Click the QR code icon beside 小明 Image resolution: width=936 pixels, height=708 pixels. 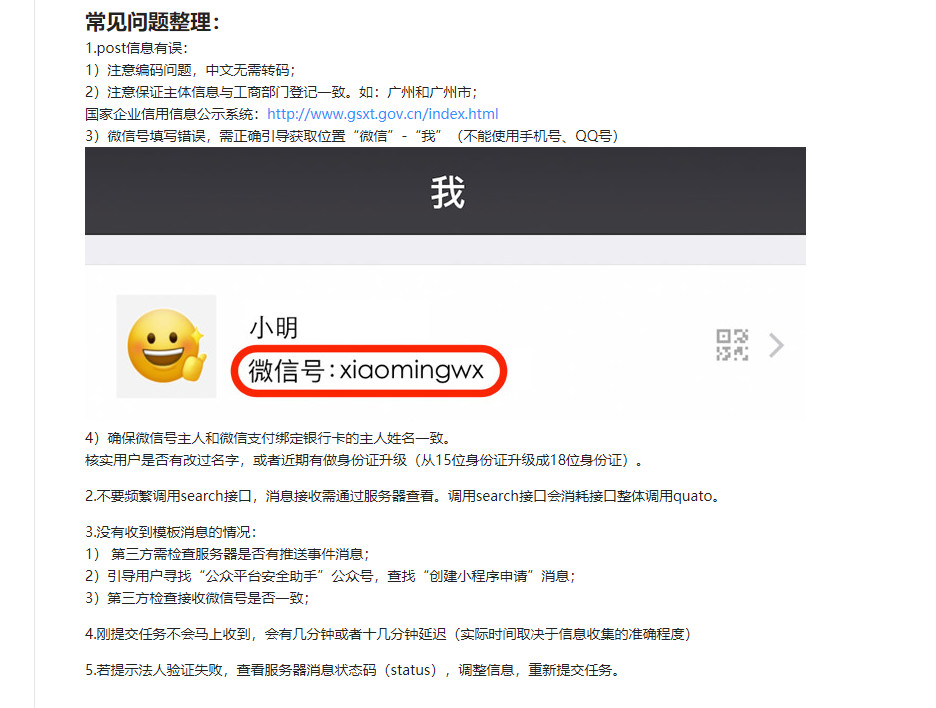pos(732,345)
